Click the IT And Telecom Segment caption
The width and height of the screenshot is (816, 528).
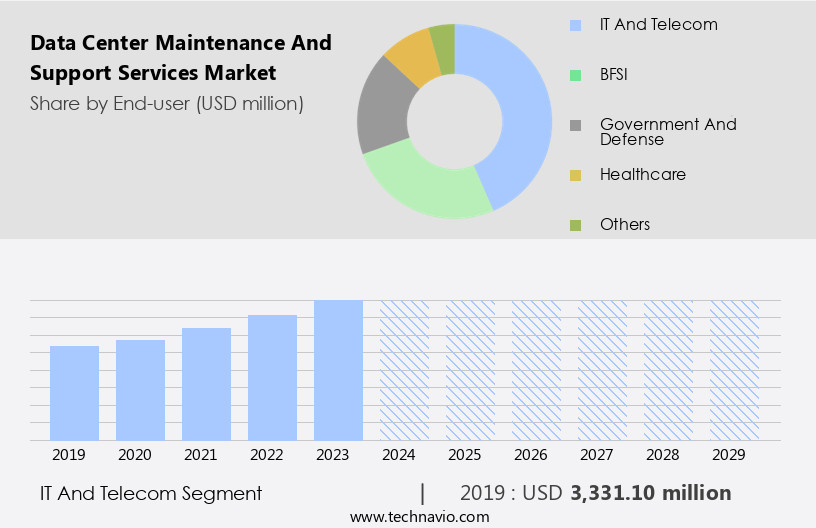pyautogui.click(x=151, y=493)
